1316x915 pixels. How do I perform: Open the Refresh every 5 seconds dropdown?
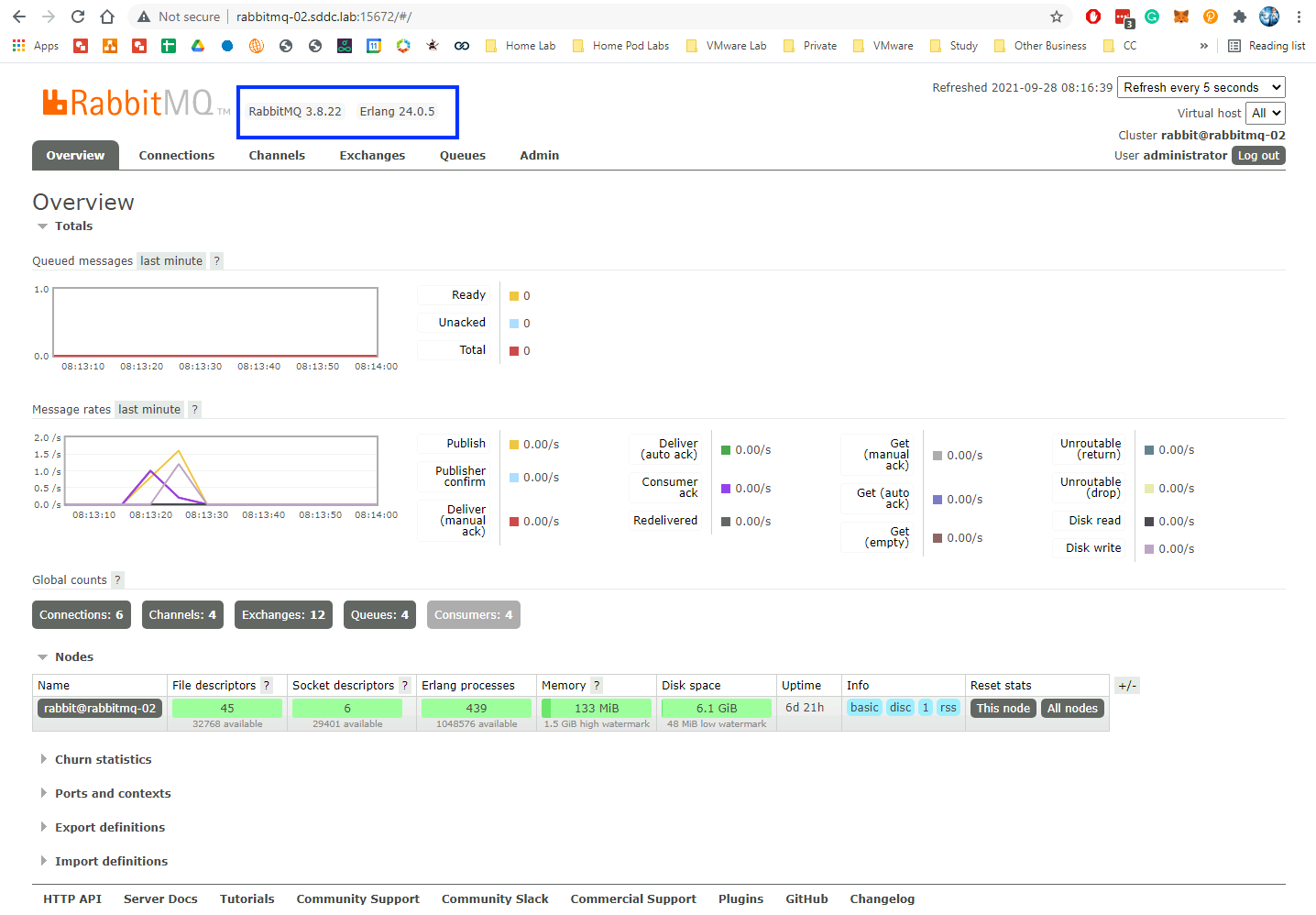click(x=1202, y=88)
